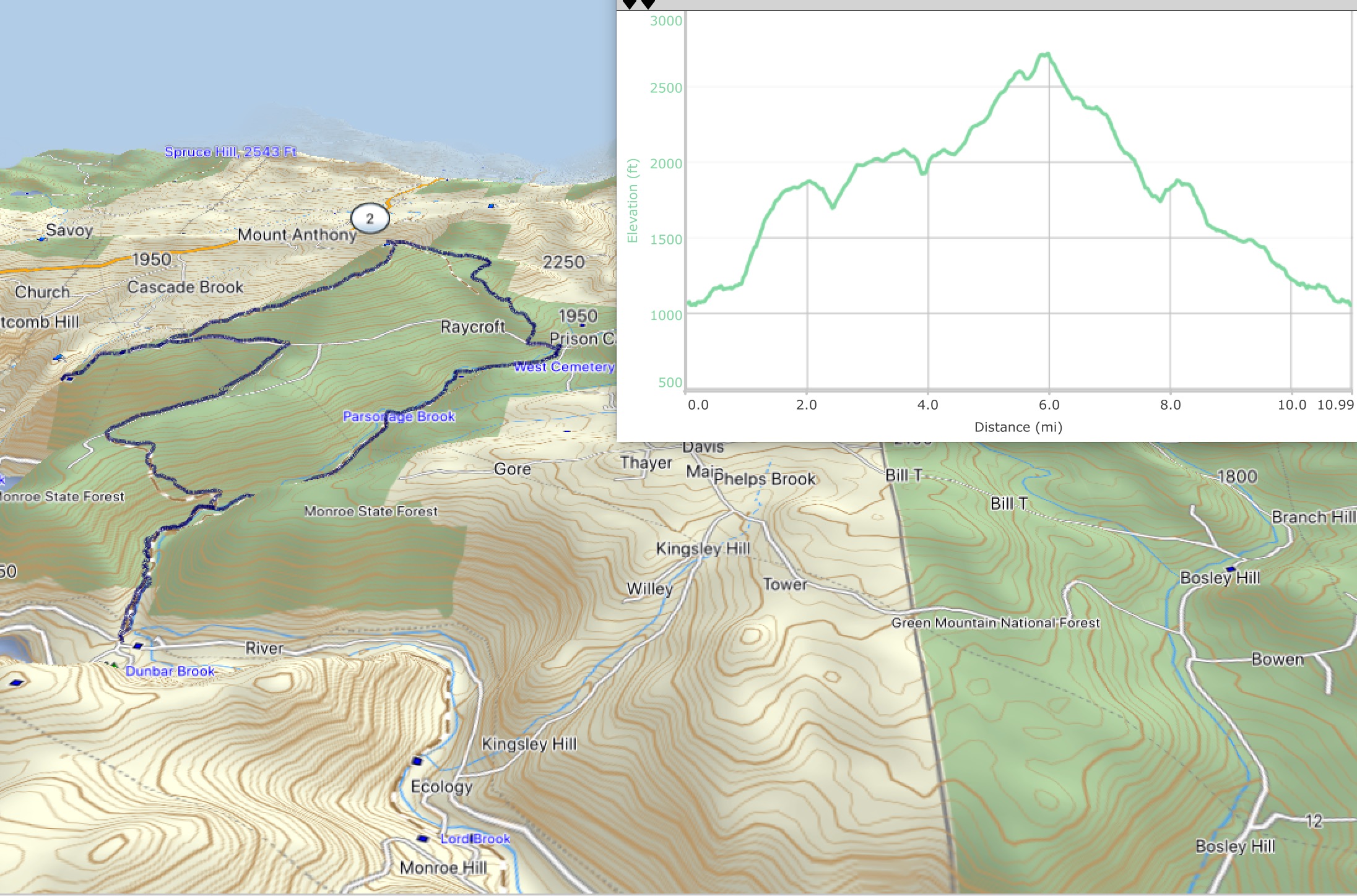Viewport: 1357px width, 896px height.
Task: Click the blue marker beside Lord Brook
Action: 423,838
